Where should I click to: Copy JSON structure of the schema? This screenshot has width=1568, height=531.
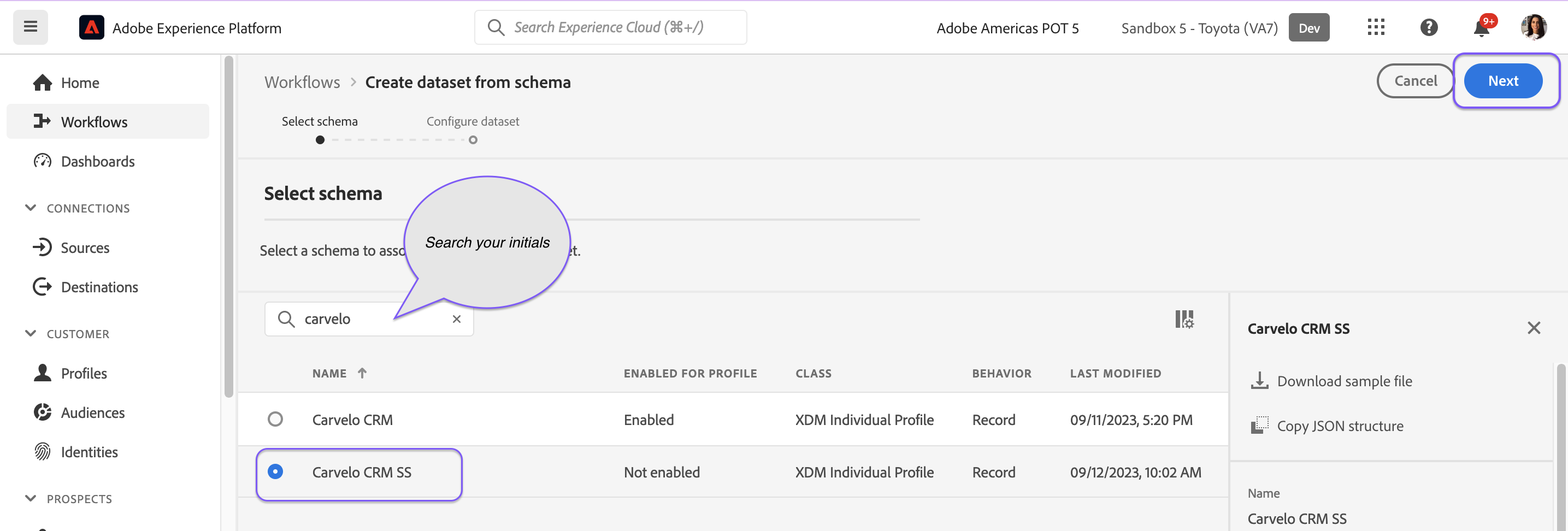pos(1327,426)
